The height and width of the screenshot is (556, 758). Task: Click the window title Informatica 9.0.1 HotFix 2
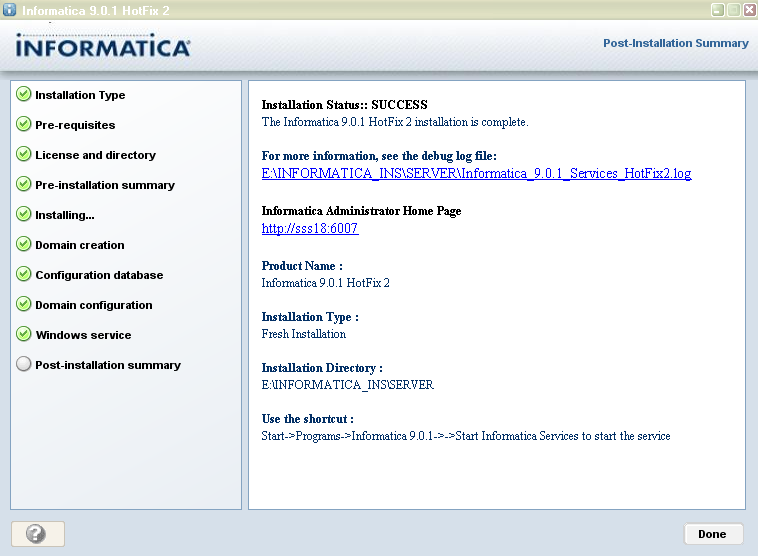(96, 10)
